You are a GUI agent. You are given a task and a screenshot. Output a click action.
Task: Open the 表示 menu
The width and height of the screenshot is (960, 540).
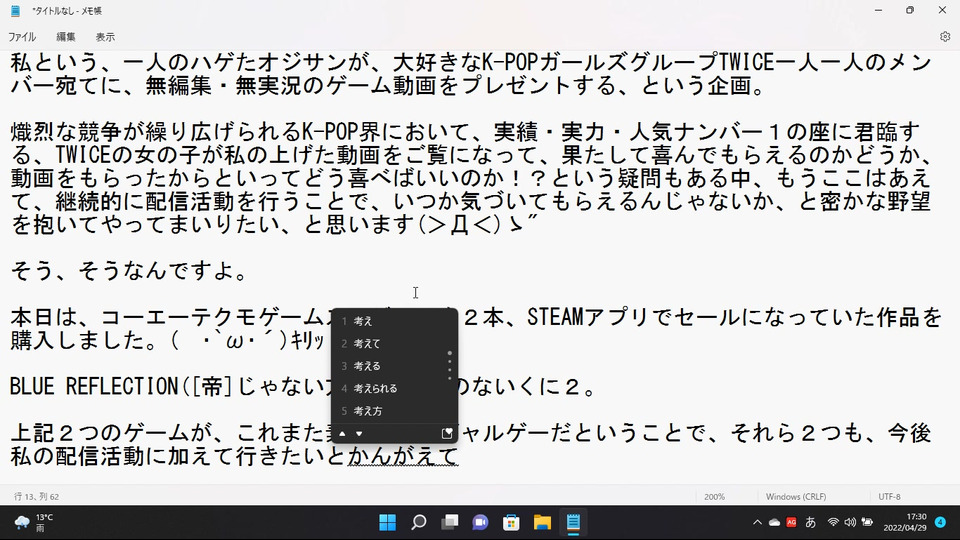(105, 37)
